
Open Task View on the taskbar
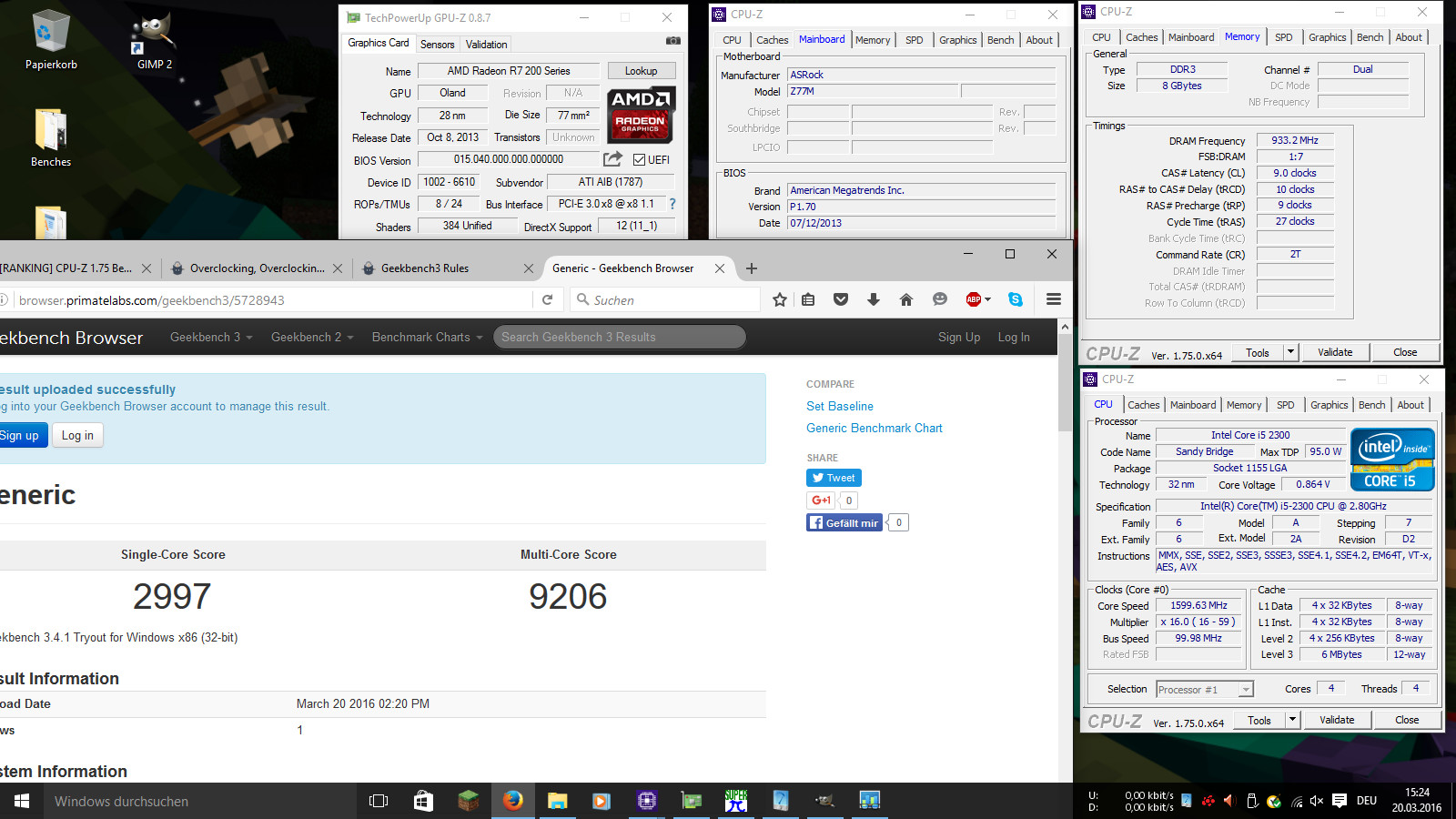379,801
